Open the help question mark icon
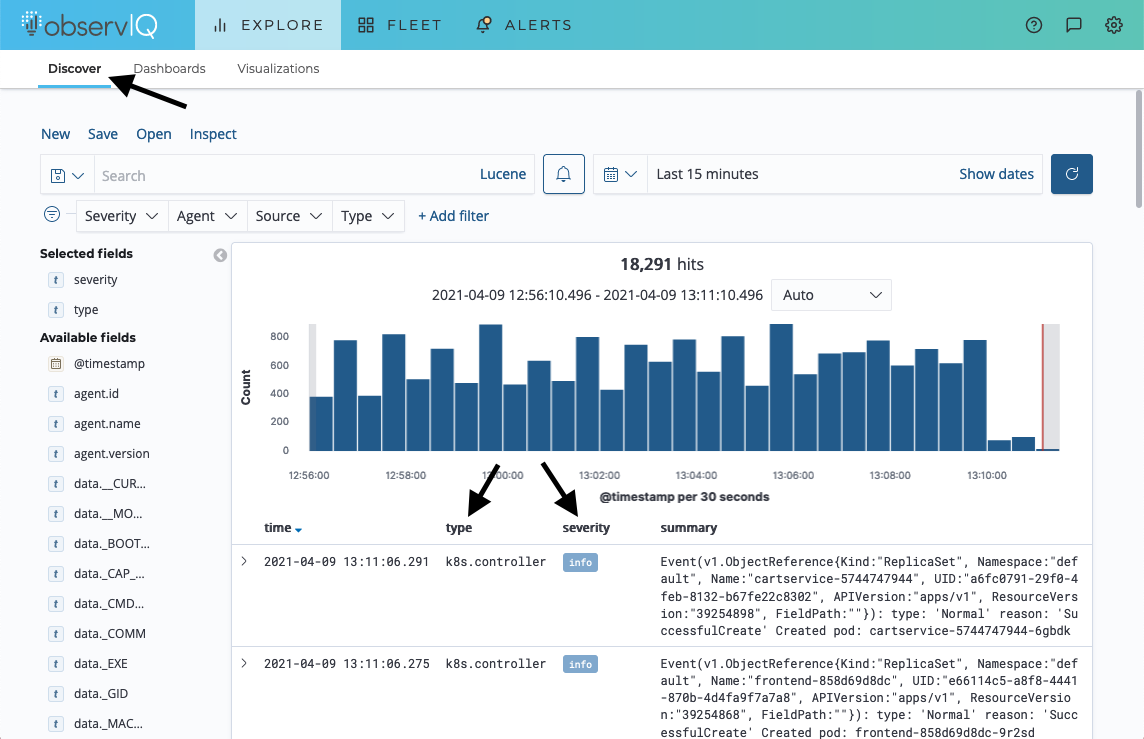Viewport: 1144px width, 739px height. [x=1034, y=25]
